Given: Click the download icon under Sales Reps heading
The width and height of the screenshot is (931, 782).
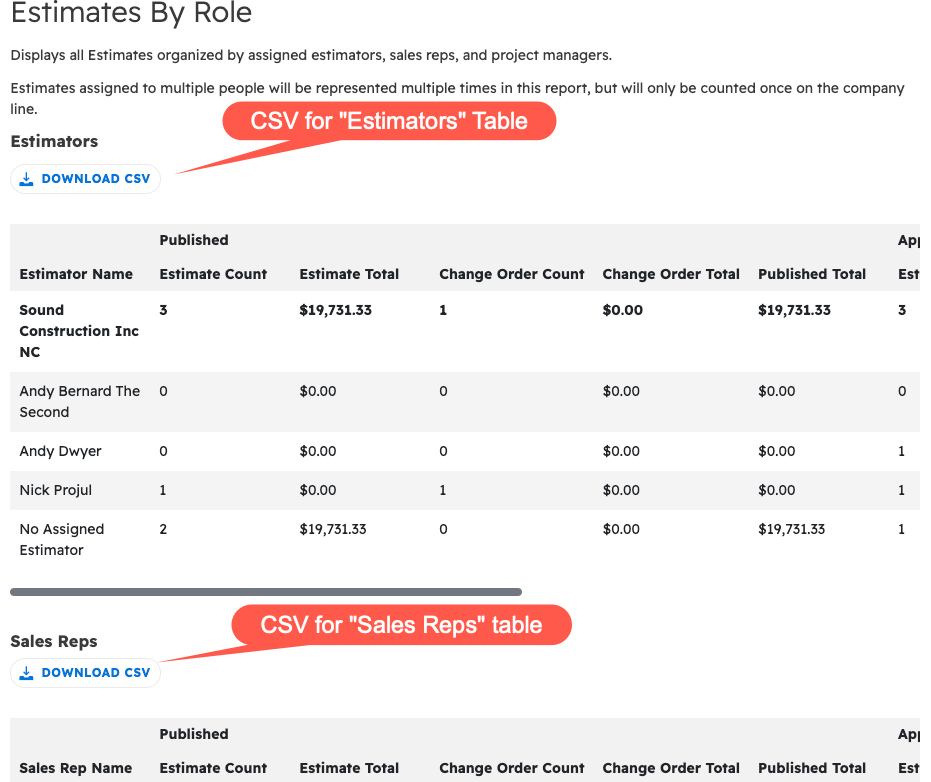Looking at the screenshot, I should [27, 673].
